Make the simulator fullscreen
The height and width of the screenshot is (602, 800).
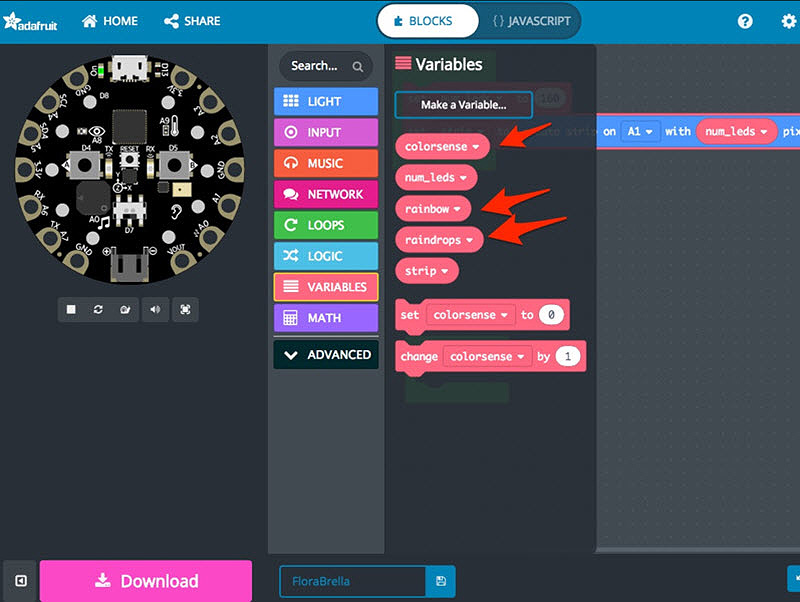coord(184,310)
